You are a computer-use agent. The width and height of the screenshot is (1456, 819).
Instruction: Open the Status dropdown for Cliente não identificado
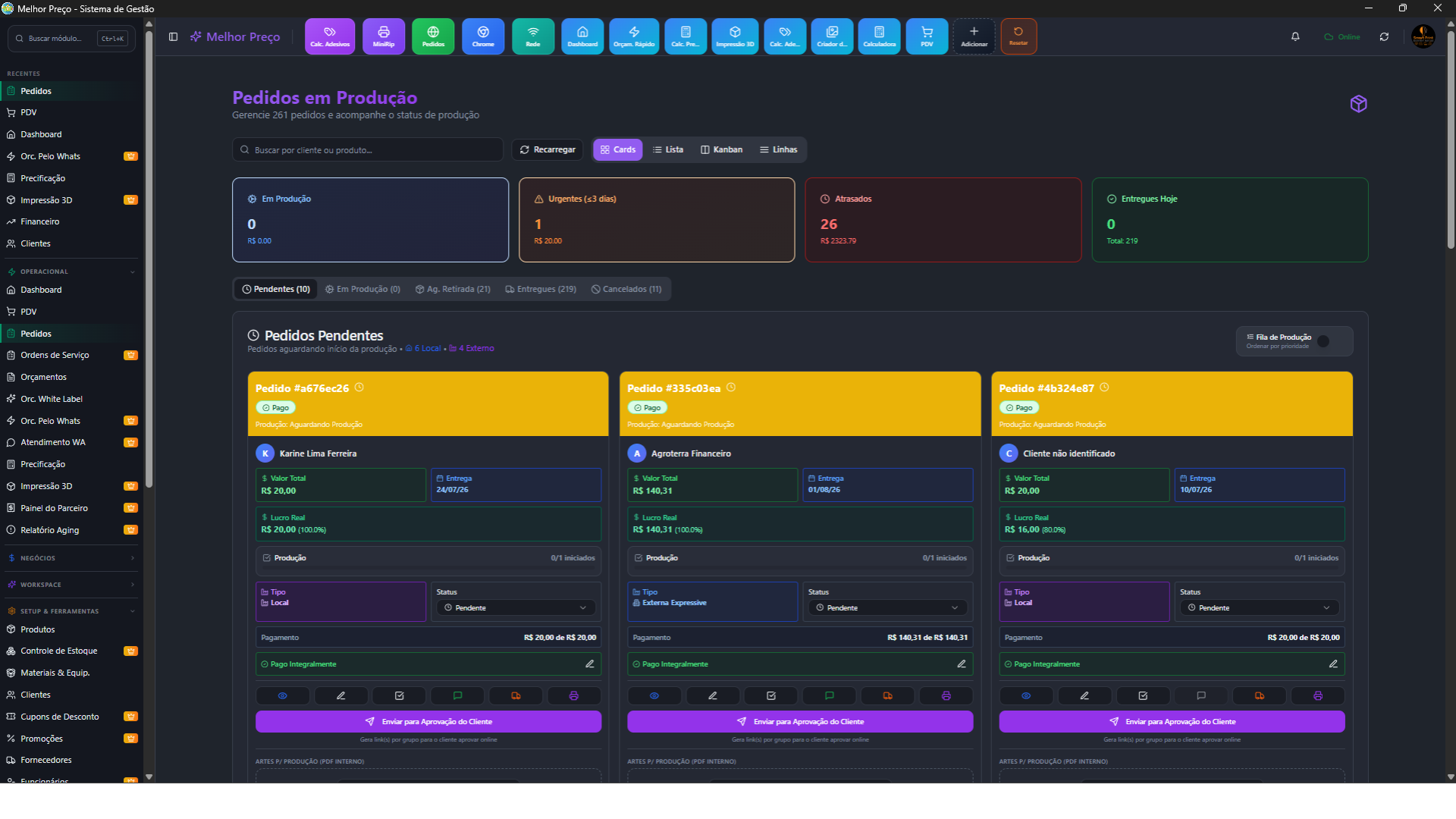(x=1259, y=607)
